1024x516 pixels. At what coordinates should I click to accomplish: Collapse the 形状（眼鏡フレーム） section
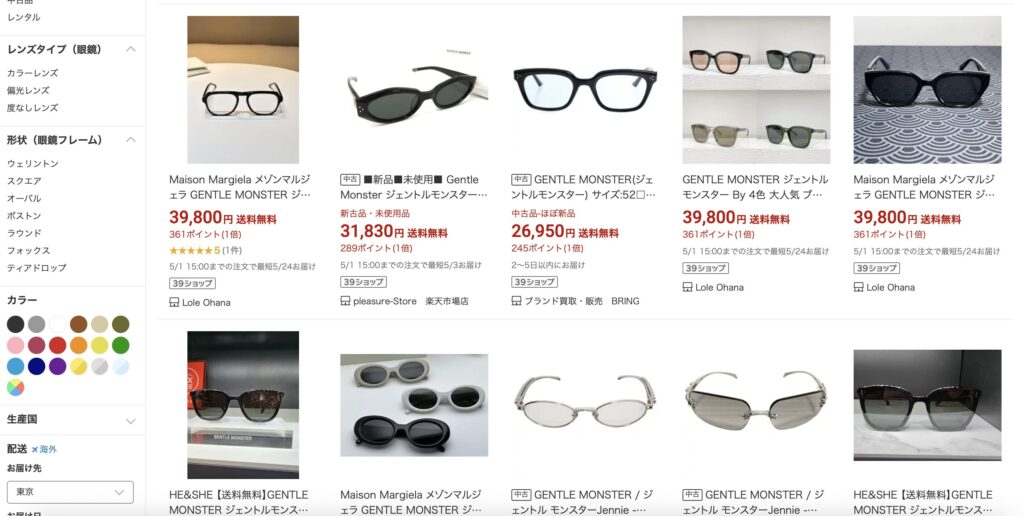(x=131, y=140)
